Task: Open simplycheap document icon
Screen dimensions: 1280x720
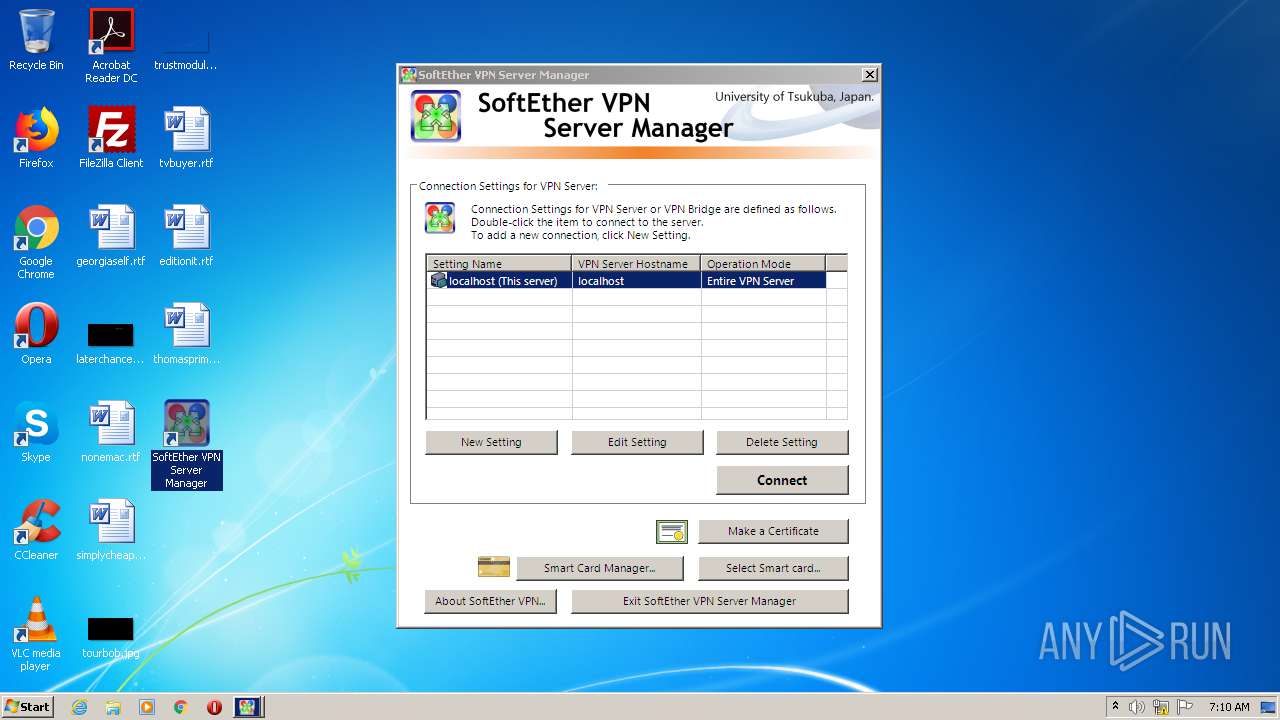Action: click(x=111, y=530)
